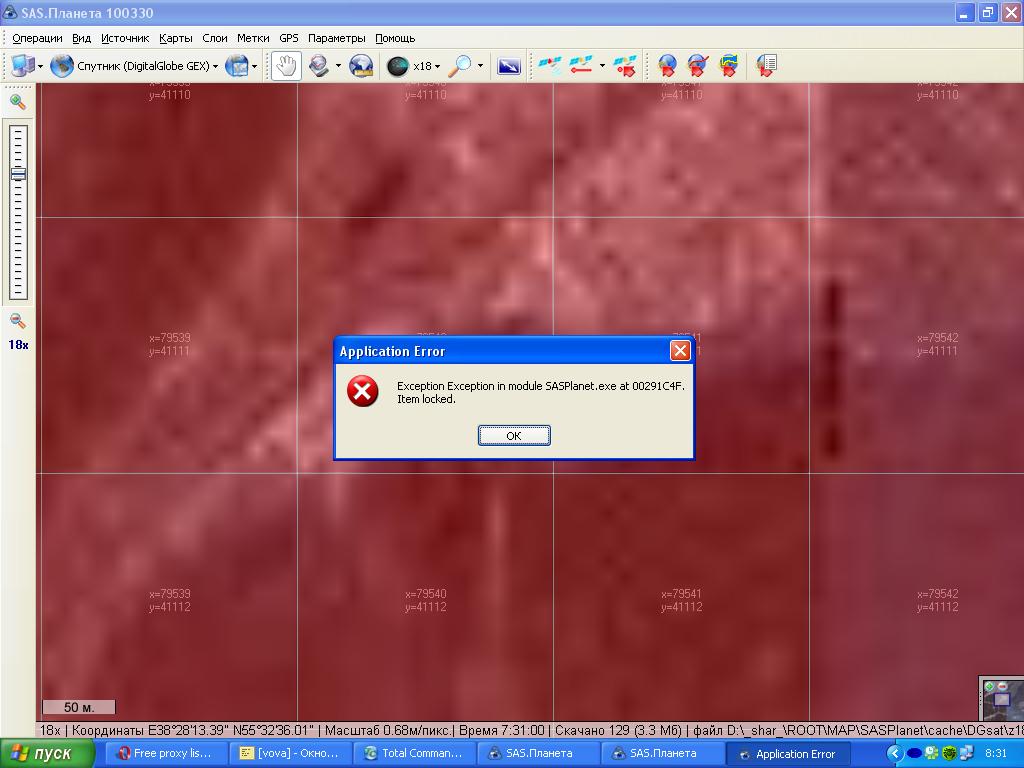Expand the computer source dropdown arrow
Viewport: 1024px width, 768px height.
(40, 67)
